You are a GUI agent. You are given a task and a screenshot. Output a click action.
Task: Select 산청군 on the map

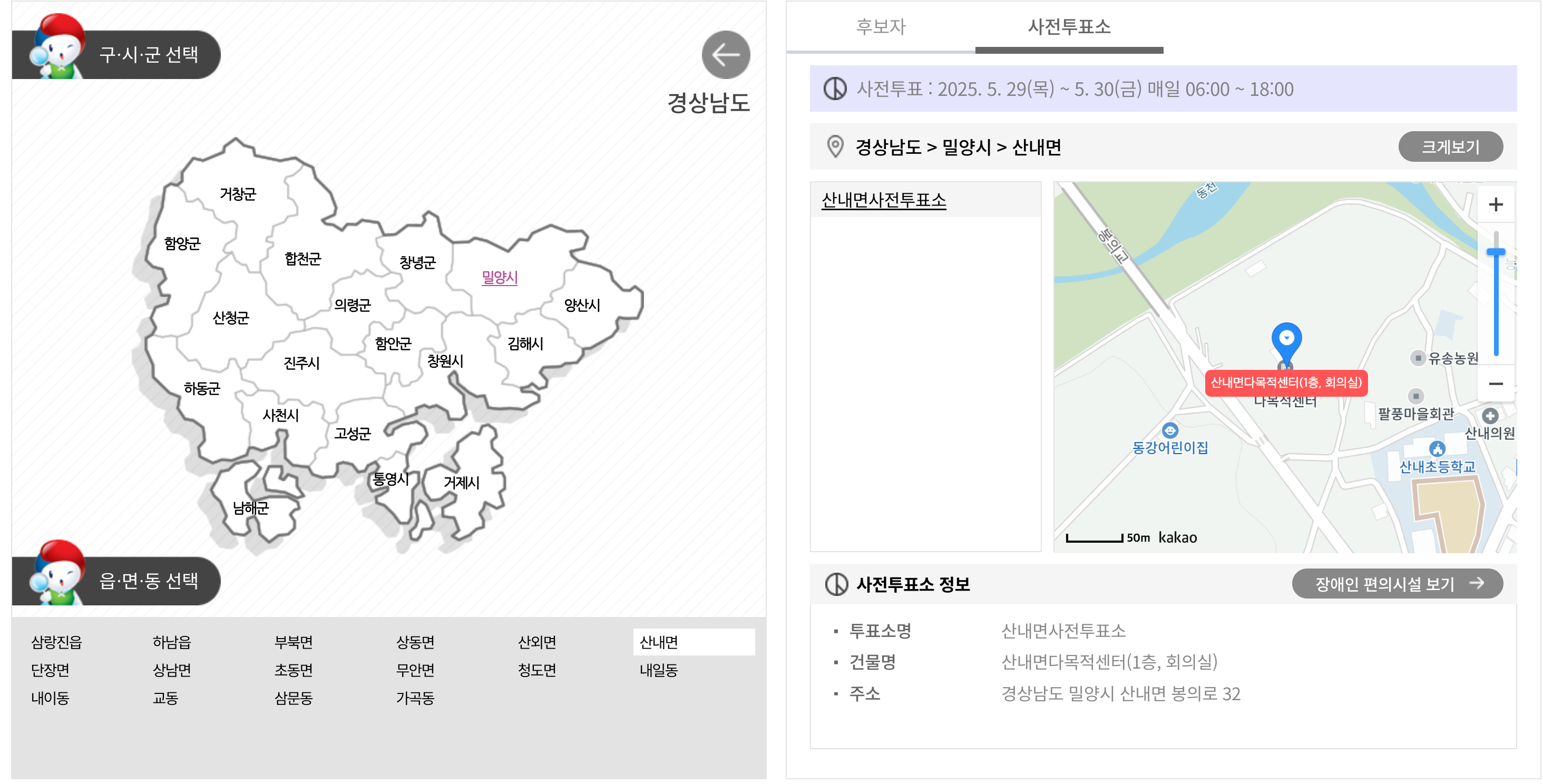[231, 318]
